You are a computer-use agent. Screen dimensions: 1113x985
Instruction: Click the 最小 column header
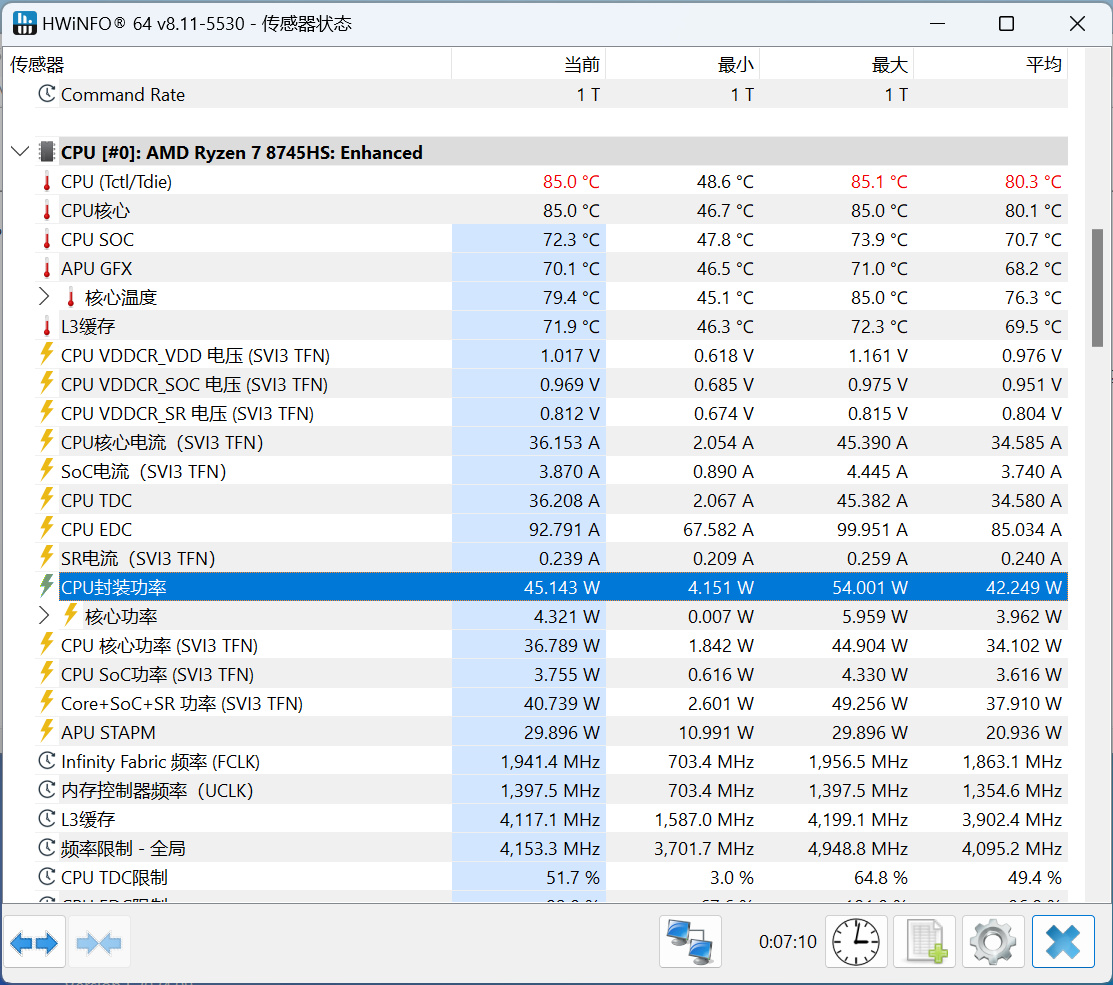tap(683, 65)
